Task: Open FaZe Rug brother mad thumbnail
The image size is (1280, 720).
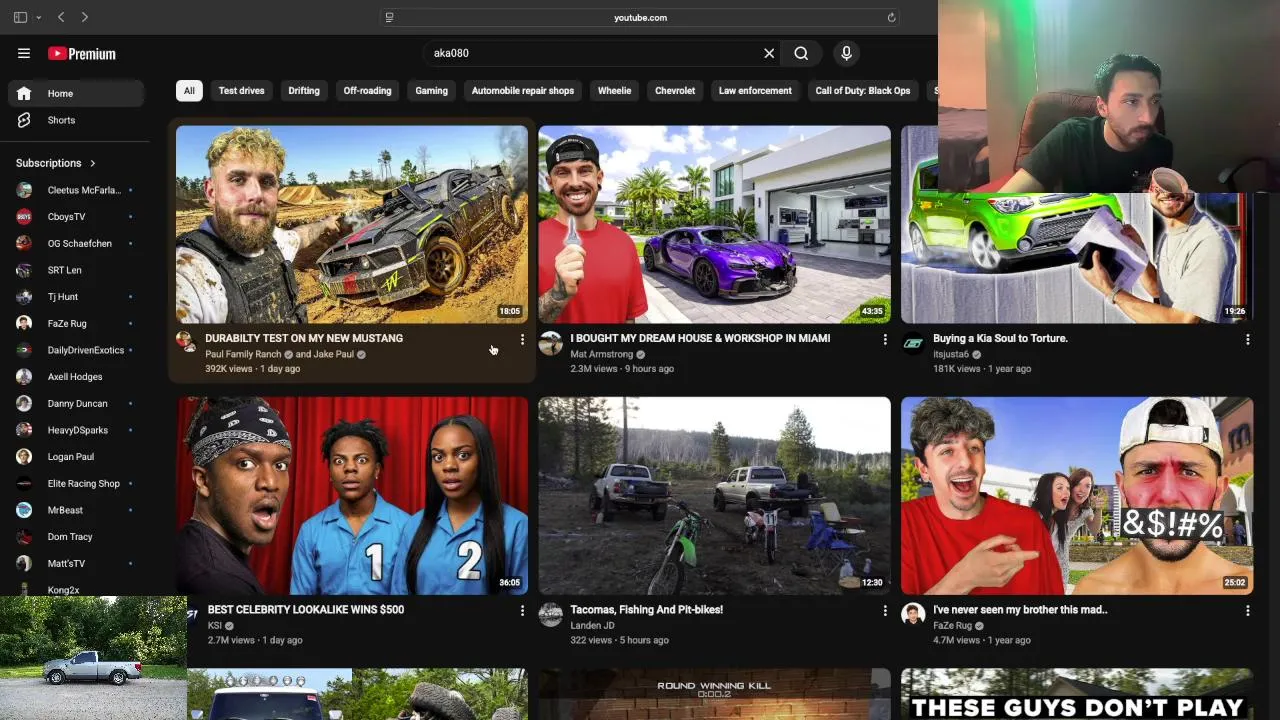Action: (1077, 496)
